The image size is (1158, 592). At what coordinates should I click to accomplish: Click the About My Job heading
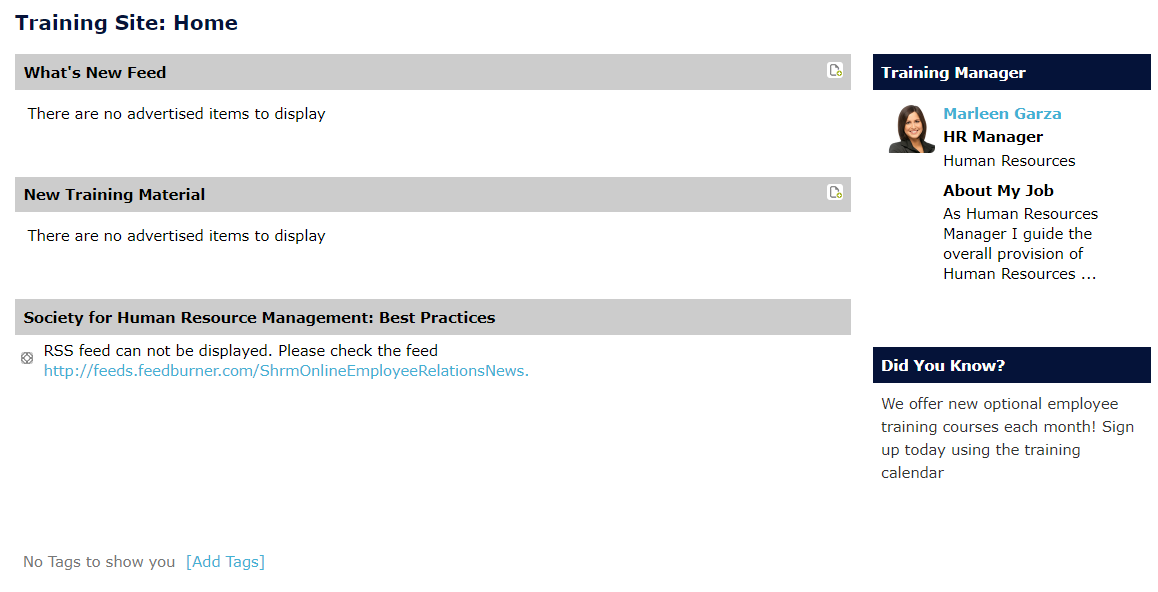click(x=998, y=190)
